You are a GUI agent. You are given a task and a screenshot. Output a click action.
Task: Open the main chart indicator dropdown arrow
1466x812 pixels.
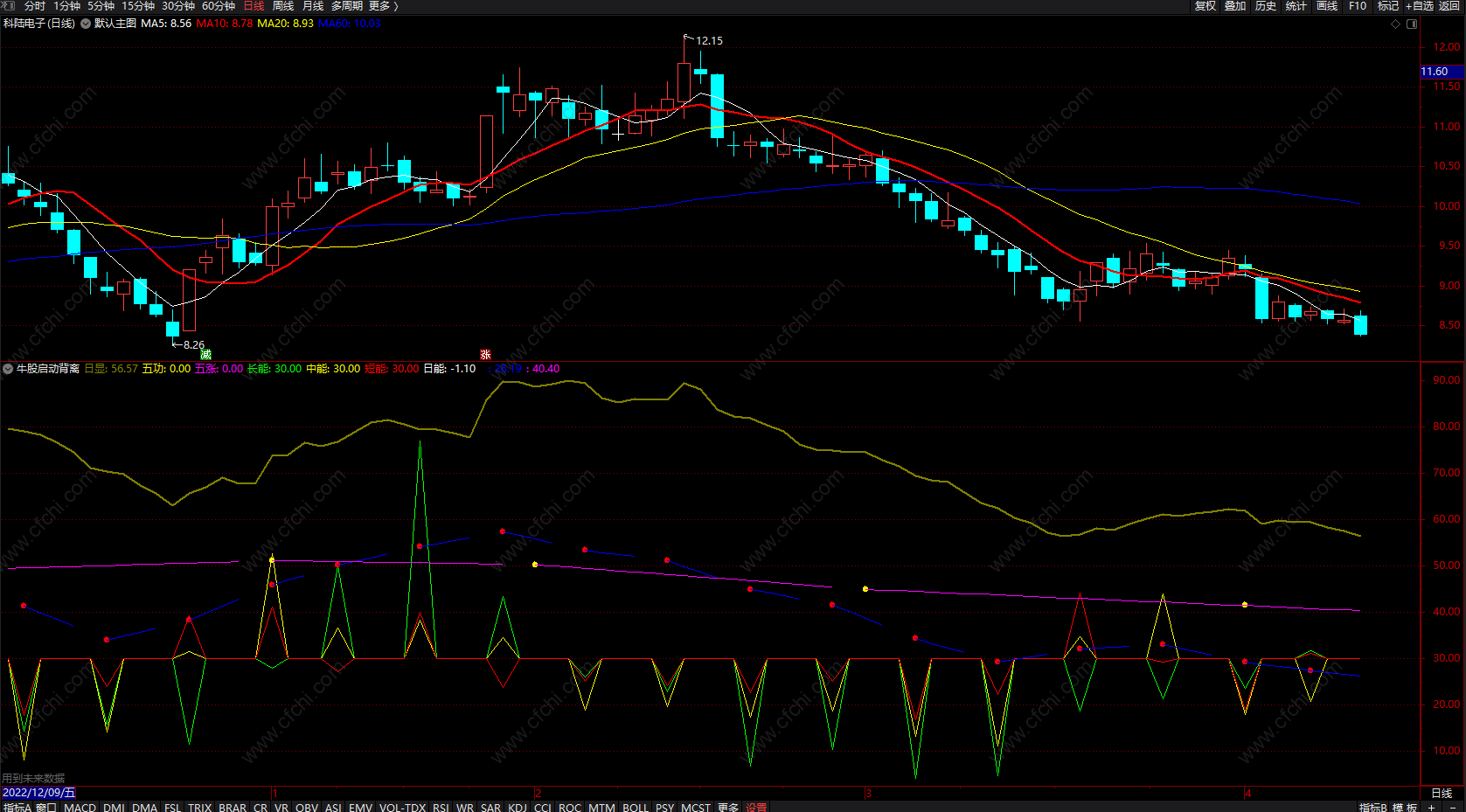pos(86,24)
